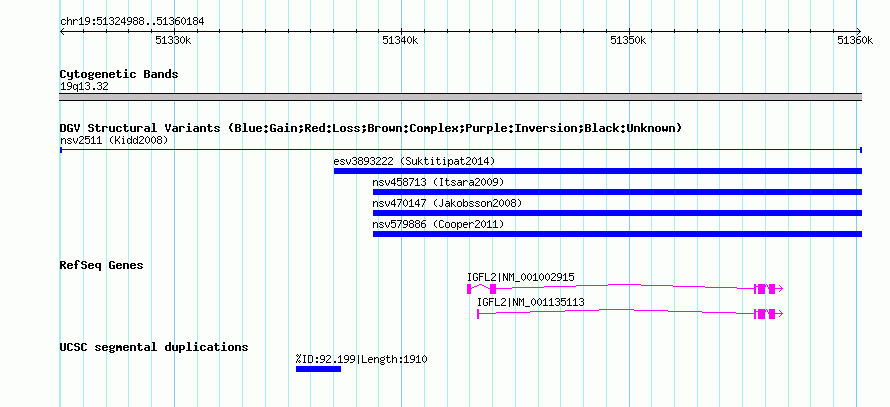Open the nsv458713 (Itsara2009) variant label

click(438, 182)
